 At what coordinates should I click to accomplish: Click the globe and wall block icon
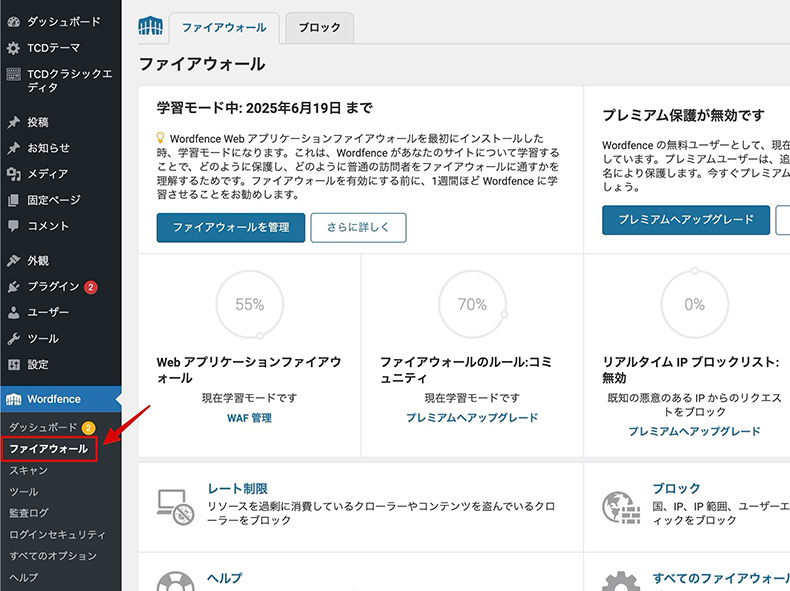pos(621,507)
